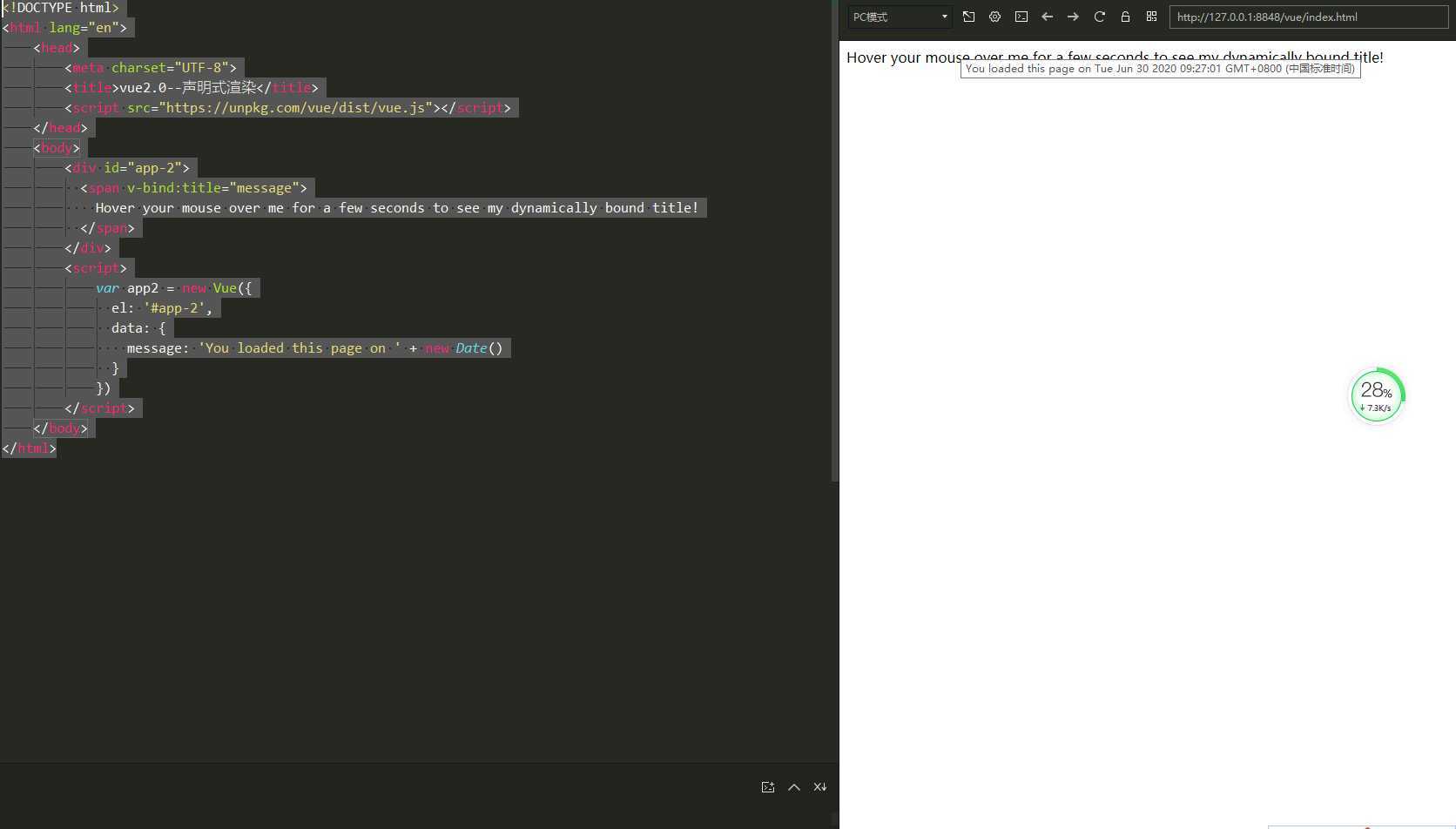
Task: Click the closing </div> tag line
Action: [88, 248]
